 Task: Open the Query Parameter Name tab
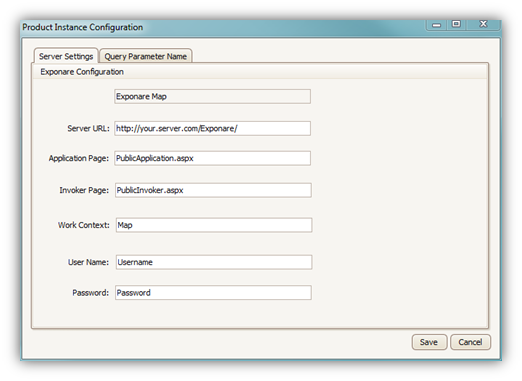146,56
